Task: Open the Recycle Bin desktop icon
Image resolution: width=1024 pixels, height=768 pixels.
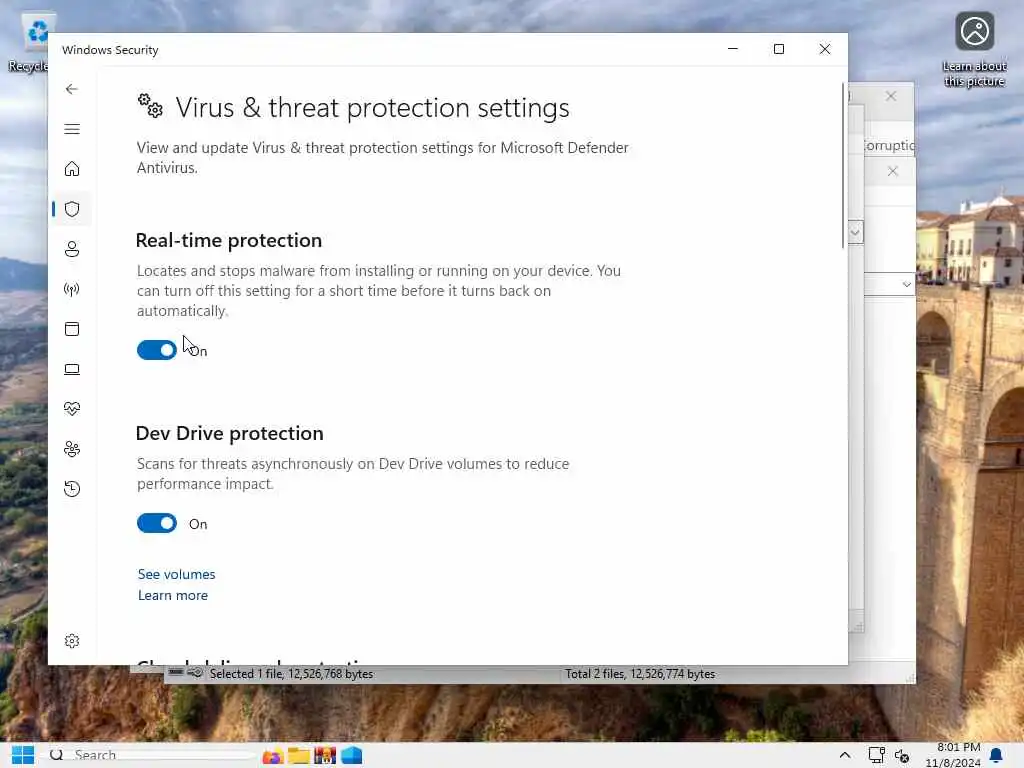Action: tap(28, 43)
